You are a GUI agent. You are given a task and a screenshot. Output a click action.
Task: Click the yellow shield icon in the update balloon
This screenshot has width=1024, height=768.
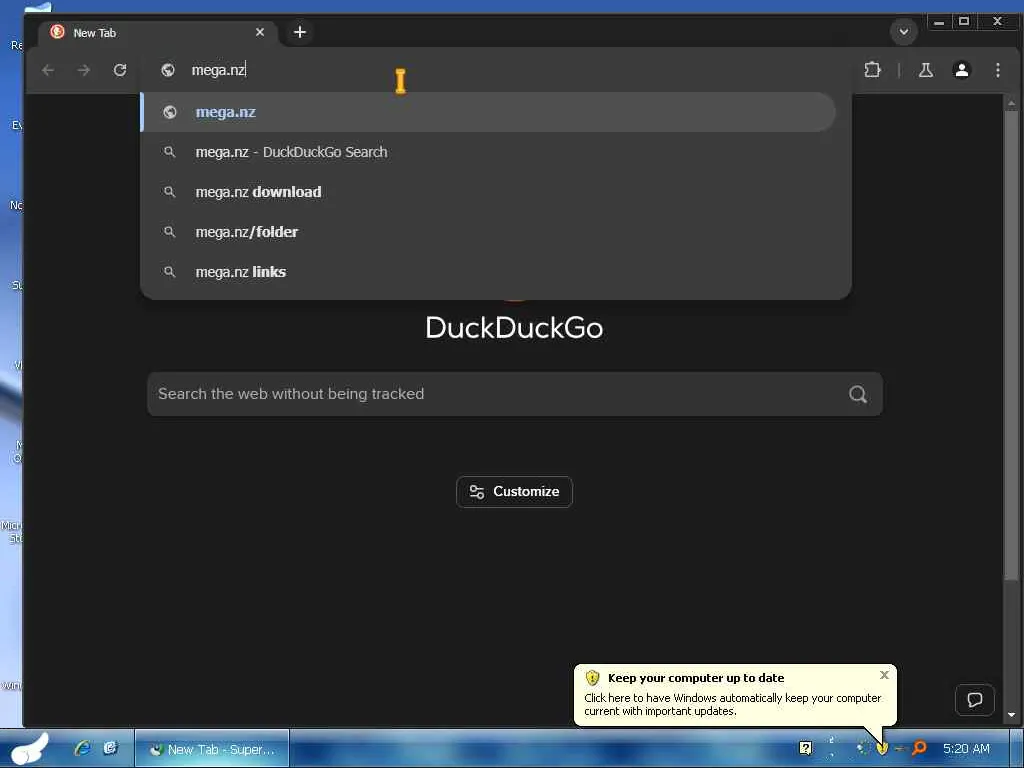tap(592, 677)
